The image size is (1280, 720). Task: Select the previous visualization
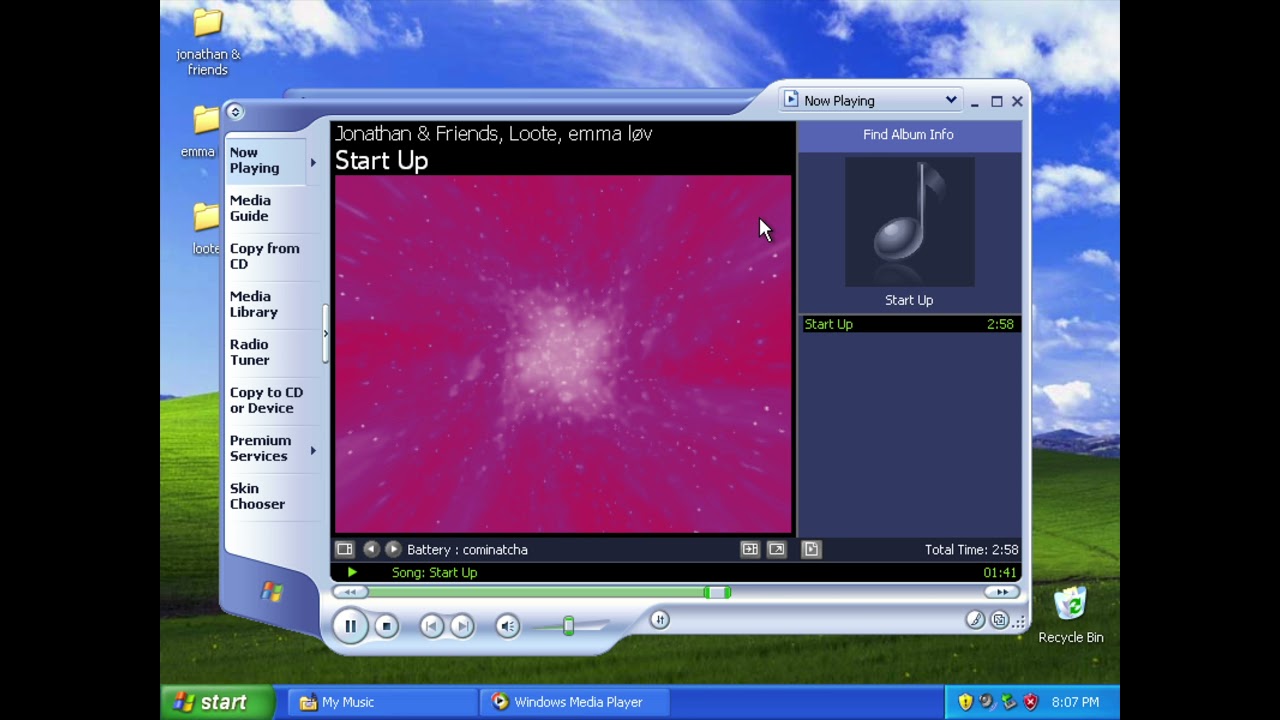tap(371, 549)
